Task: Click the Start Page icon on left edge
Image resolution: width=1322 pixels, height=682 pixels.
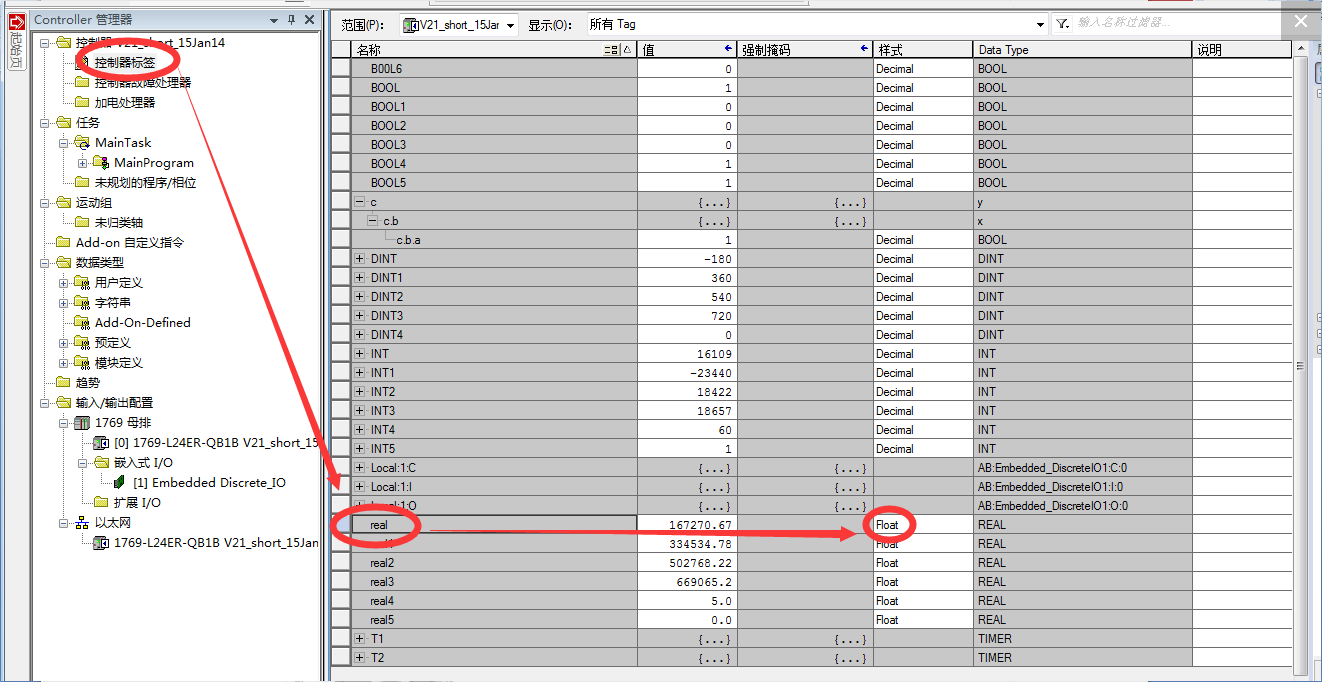Action: coord(15,21)
